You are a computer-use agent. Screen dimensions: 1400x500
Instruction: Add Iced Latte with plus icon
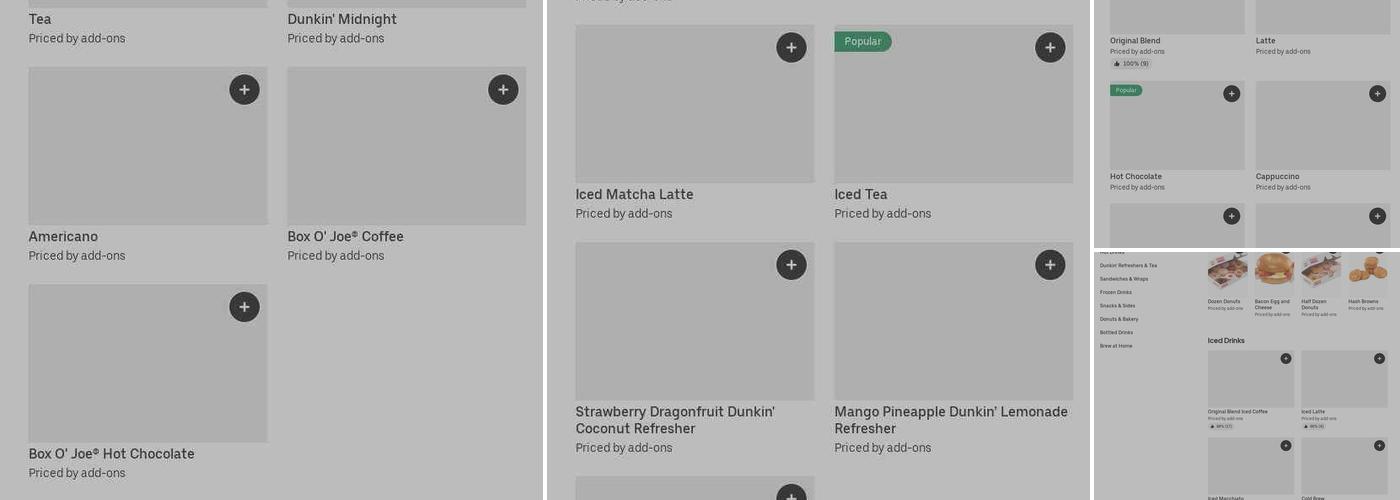(1379, 358)
